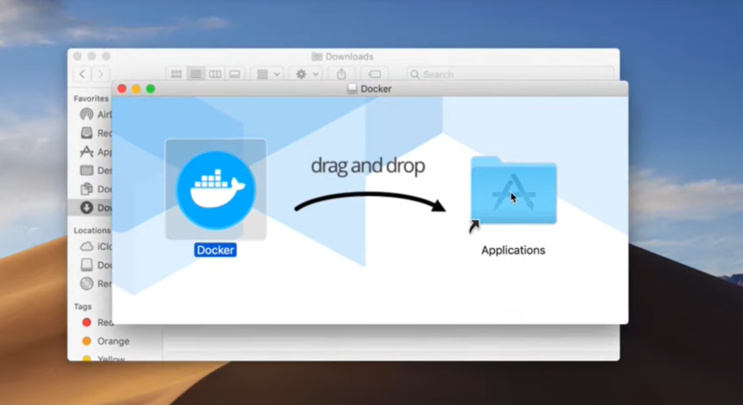This screenshot has height=405, width=743.
Task: Select the Red tag in the sidebar
Action: coord(87,323)
